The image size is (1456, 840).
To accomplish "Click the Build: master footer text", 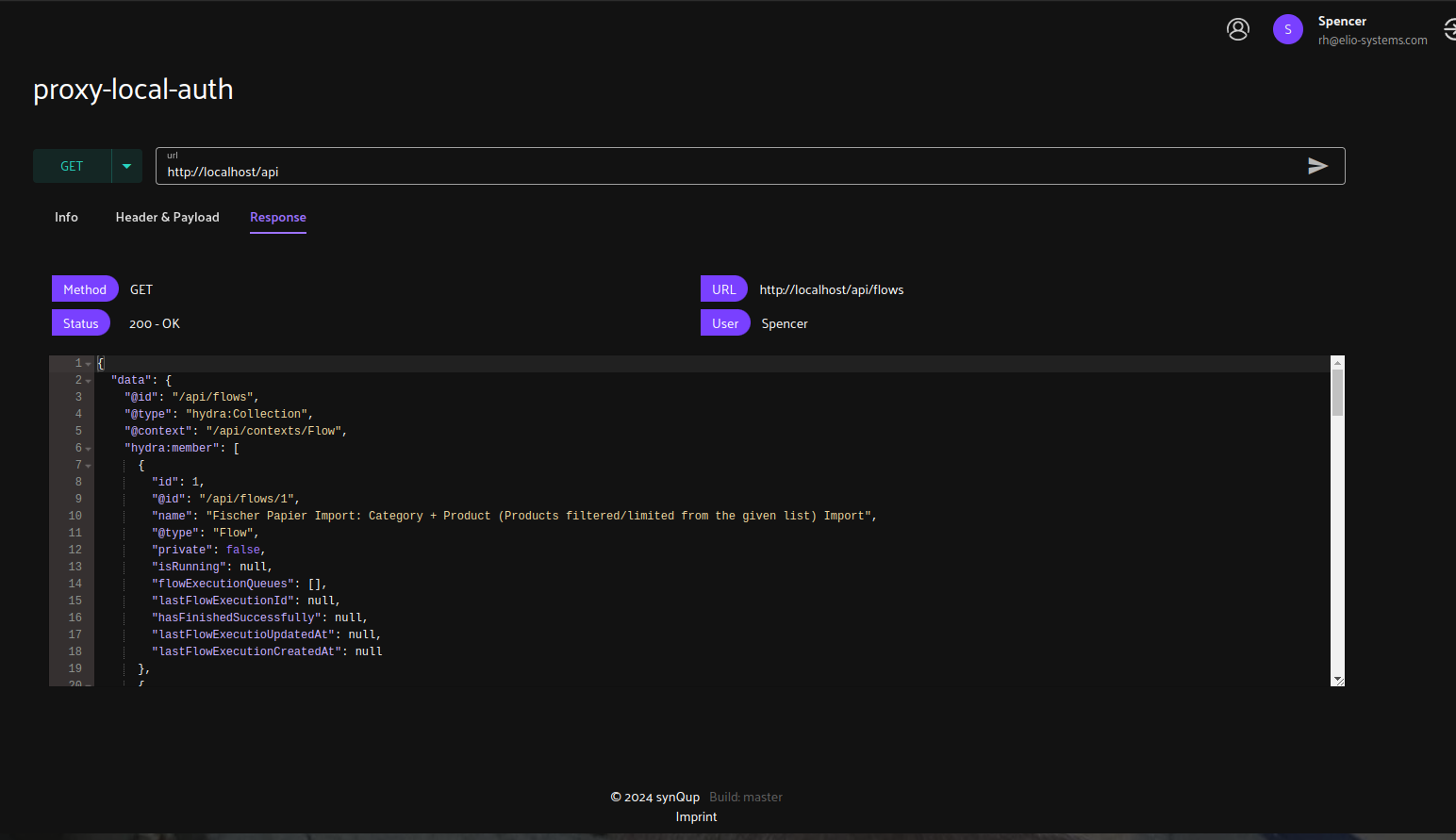I will [x=746, y=797].
